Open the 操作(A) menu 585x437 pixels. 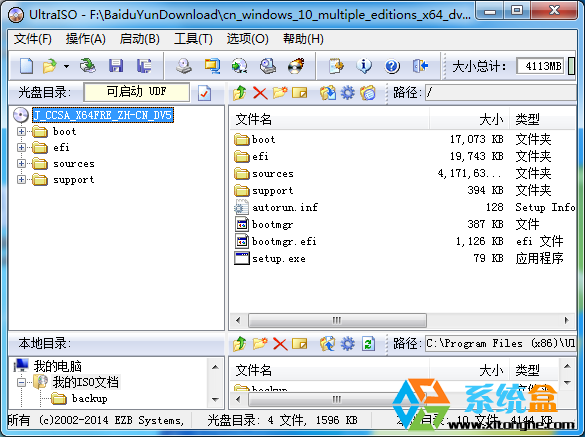pyautogui.click(x=86, y=39)
